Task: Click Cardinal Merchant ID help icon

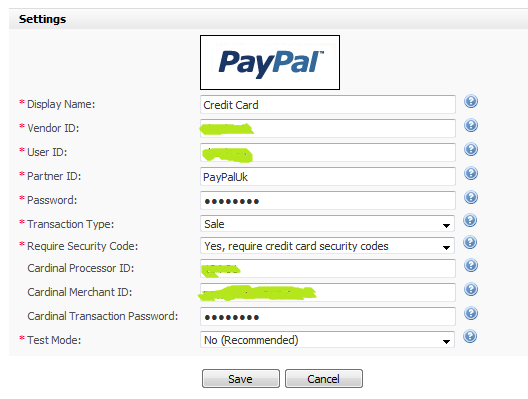Action: click(x=471, y=289)
